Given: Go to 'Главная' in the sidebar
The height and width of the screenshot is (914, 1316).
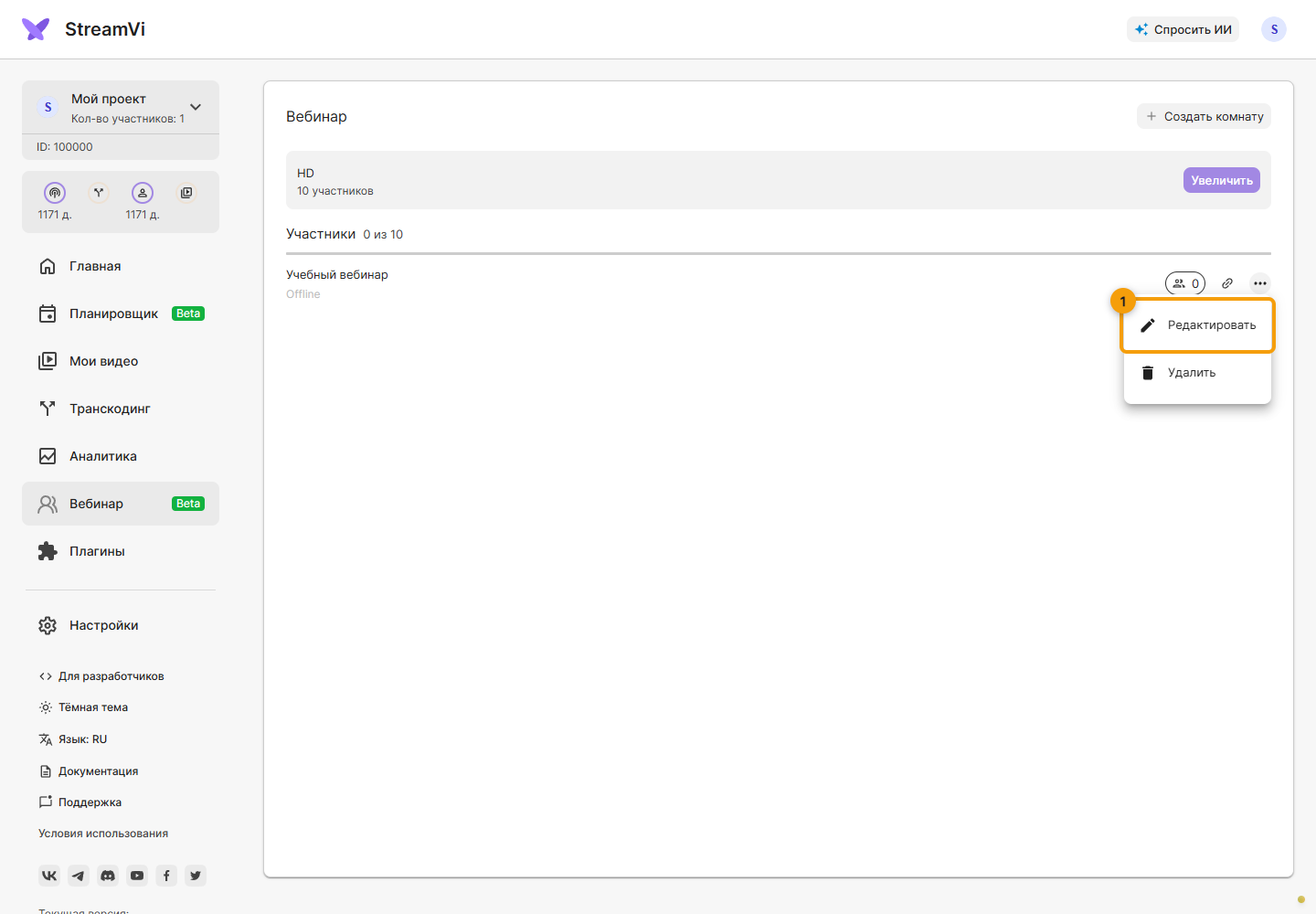Looking at the screenshot, I should pos(121,266).
